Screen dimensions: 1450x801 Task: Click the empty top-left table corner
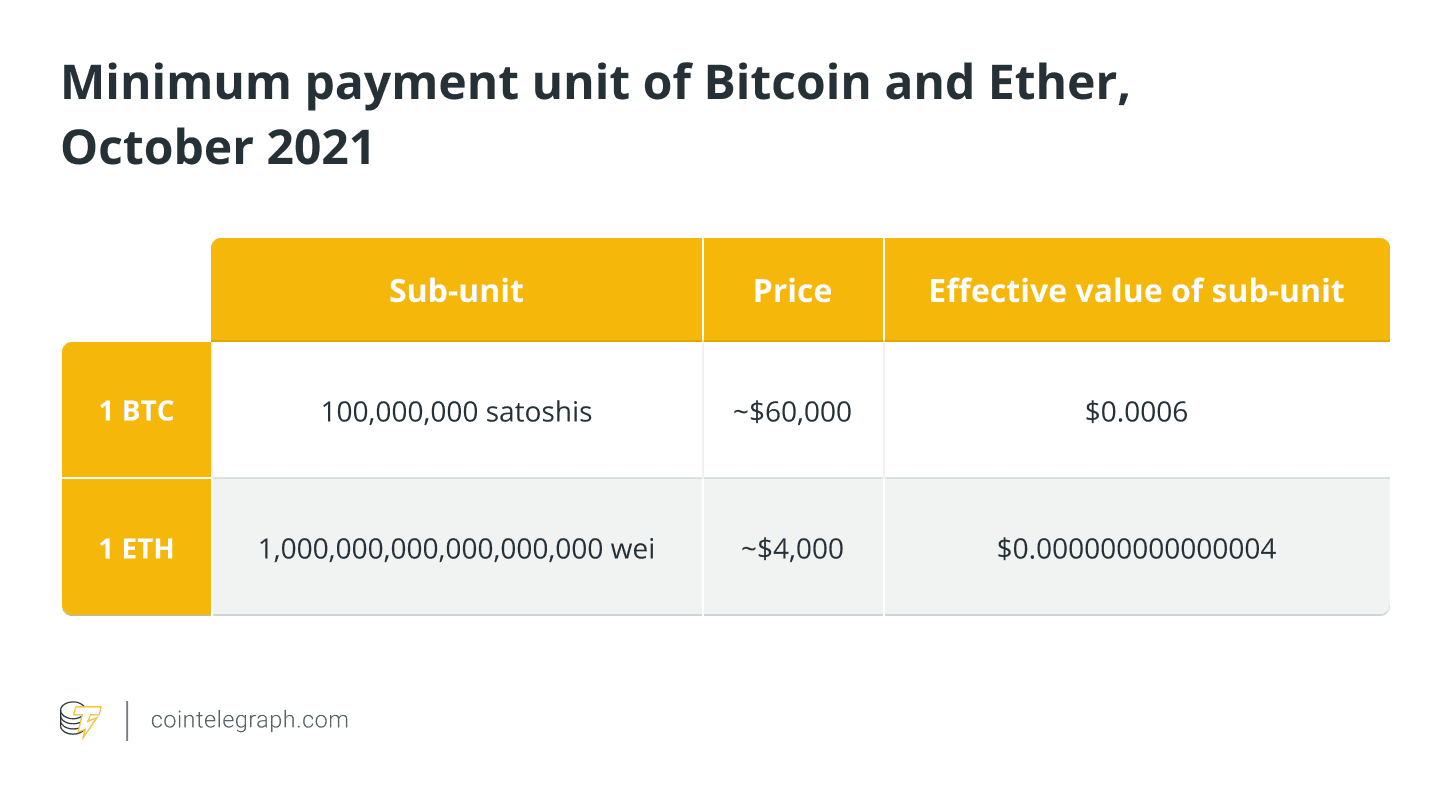[137, 291]
